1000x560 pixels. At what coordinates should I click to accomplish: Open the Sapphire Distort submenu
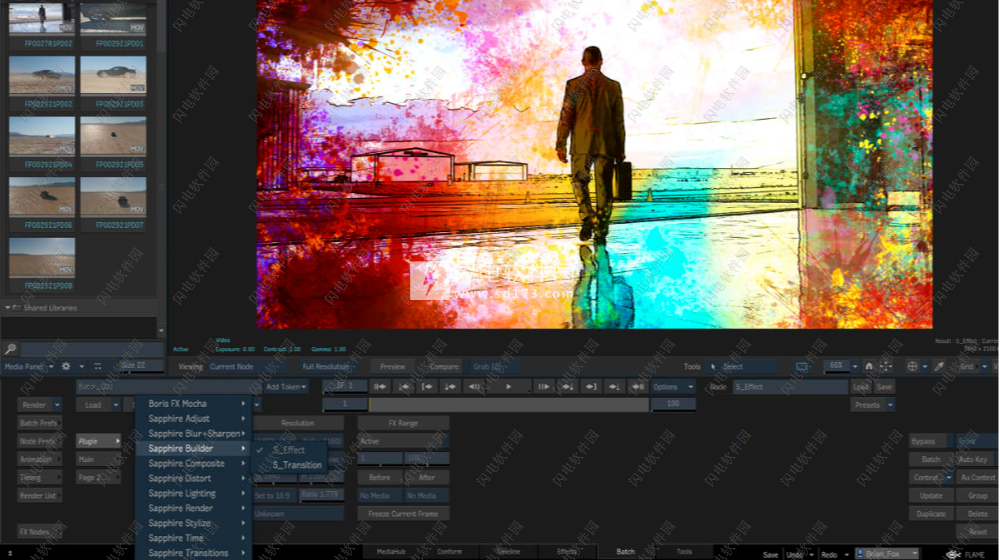click(x=194, y=478)
